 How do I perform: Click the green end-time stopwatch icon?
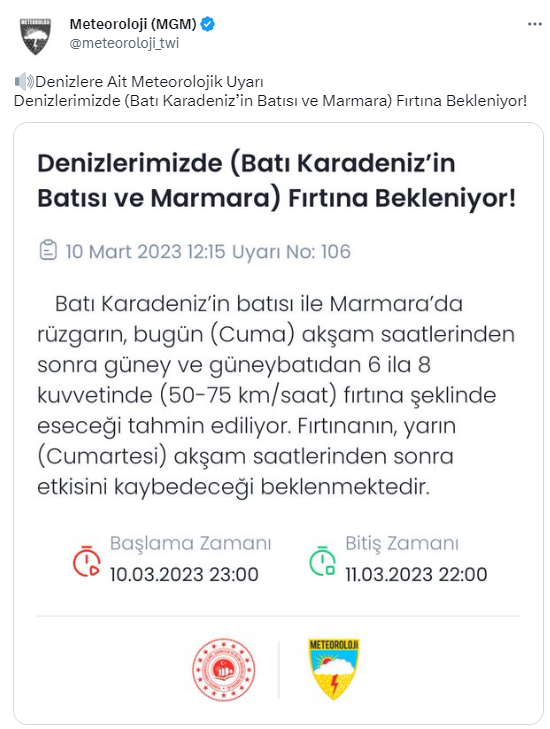pos(322,561)
